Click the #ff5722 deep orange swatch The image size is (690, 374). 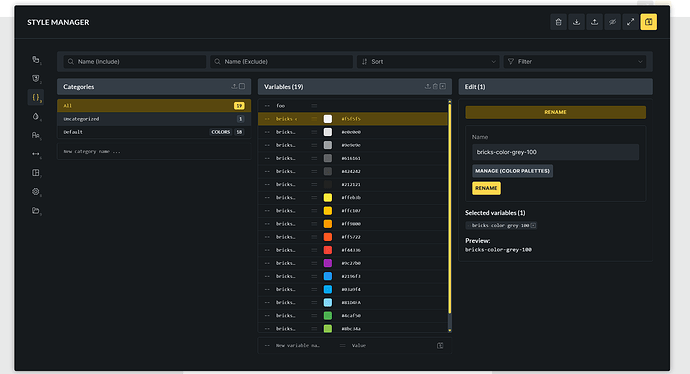point(328,237)
